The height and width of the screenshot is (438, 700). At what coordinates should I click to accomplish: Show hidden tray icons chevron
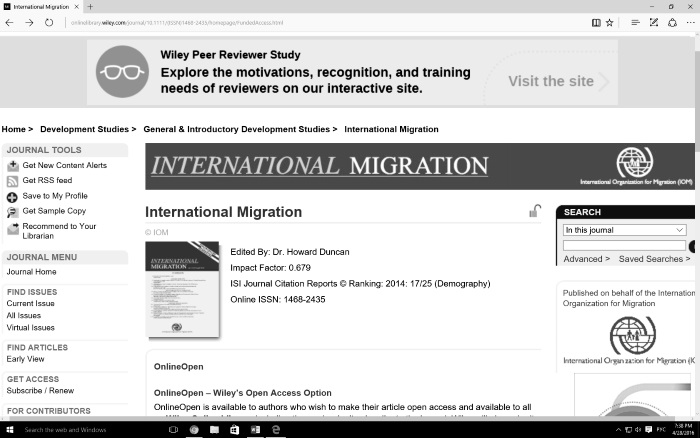[618, 430]
